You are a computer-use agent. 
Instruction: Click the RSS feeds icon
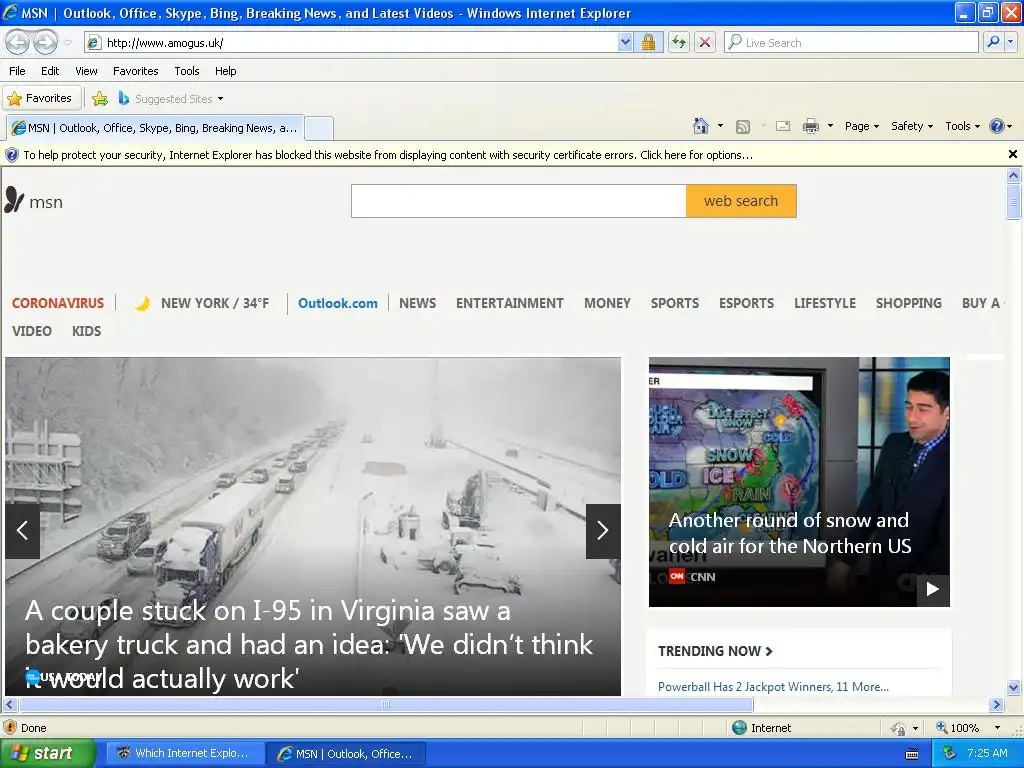click(743, 126)
